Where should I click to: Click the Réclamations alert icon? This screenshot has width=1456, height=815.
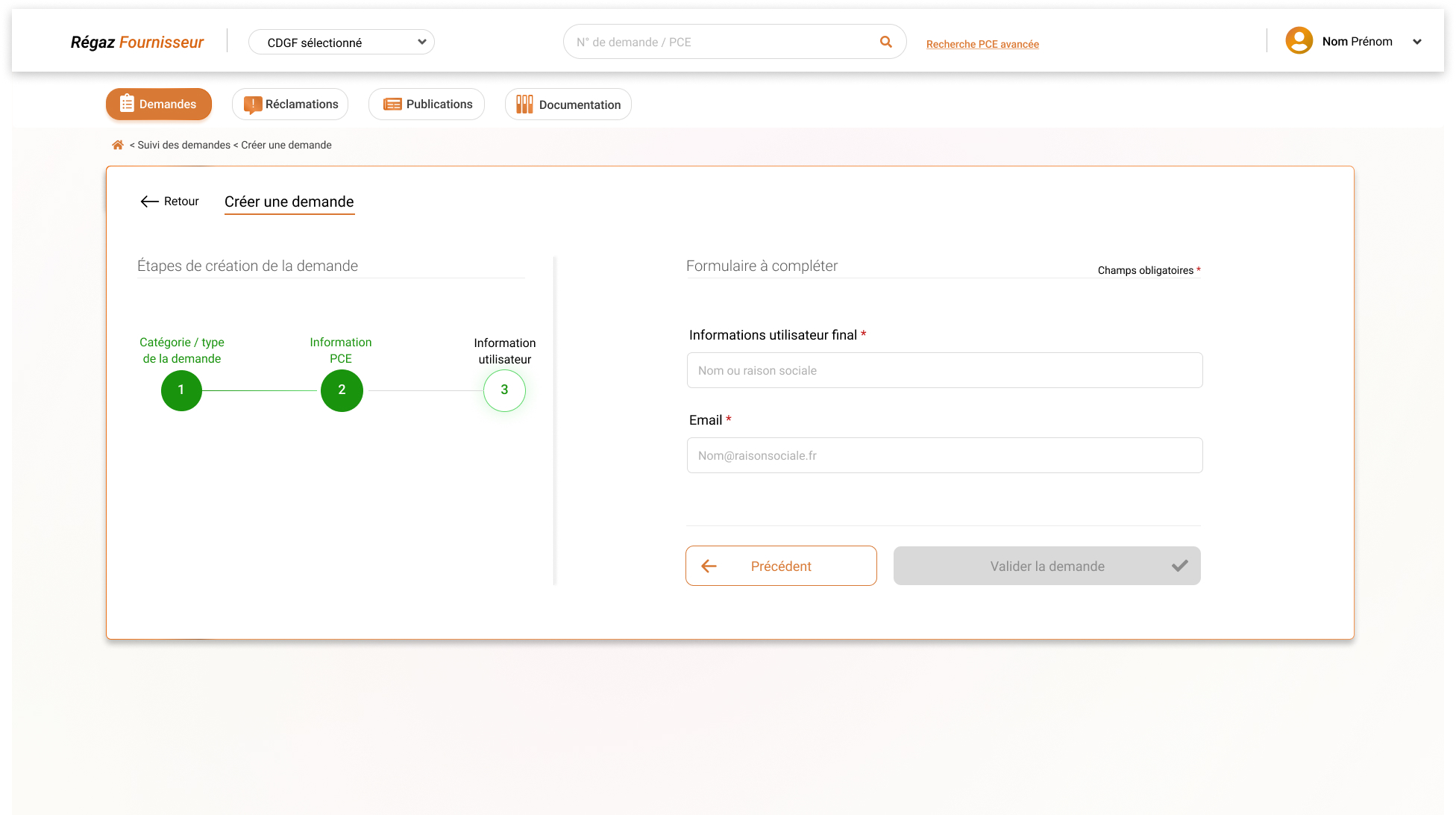click(253, 104)
